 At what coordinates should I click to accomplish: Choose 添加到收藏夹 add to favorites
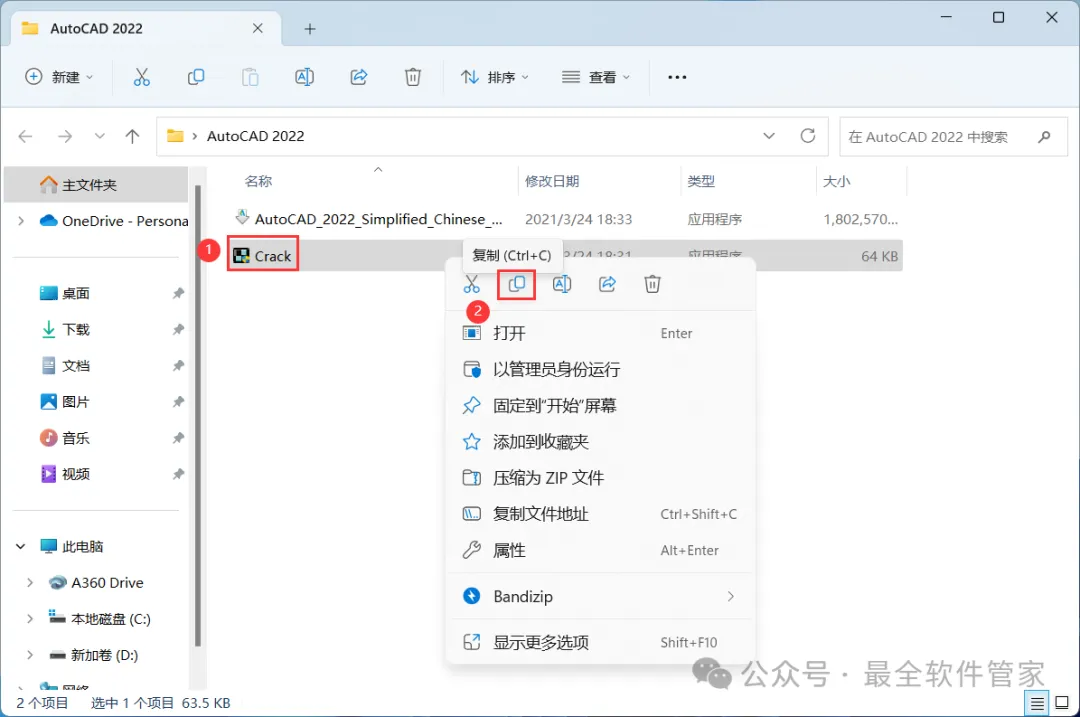(x=601, y=441)
